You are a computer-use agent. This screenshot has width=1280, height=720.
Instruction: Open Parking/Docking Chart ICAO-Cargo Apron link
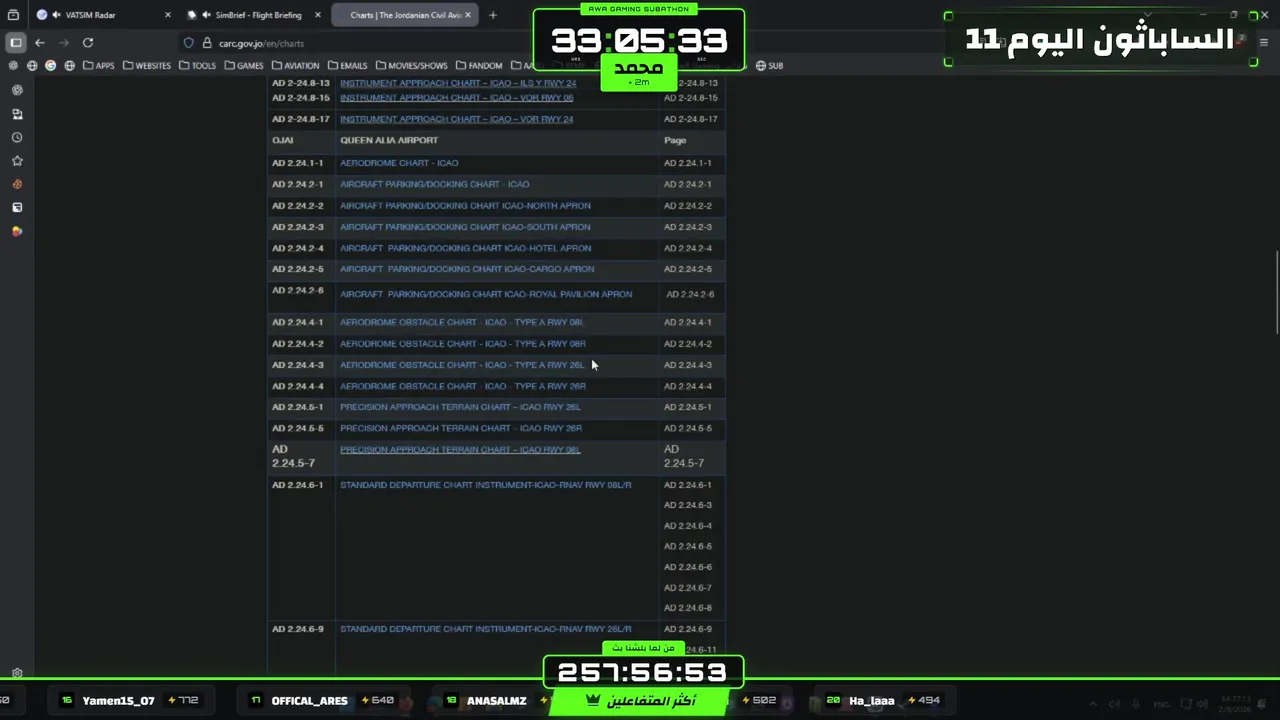(x=467, y=269)
